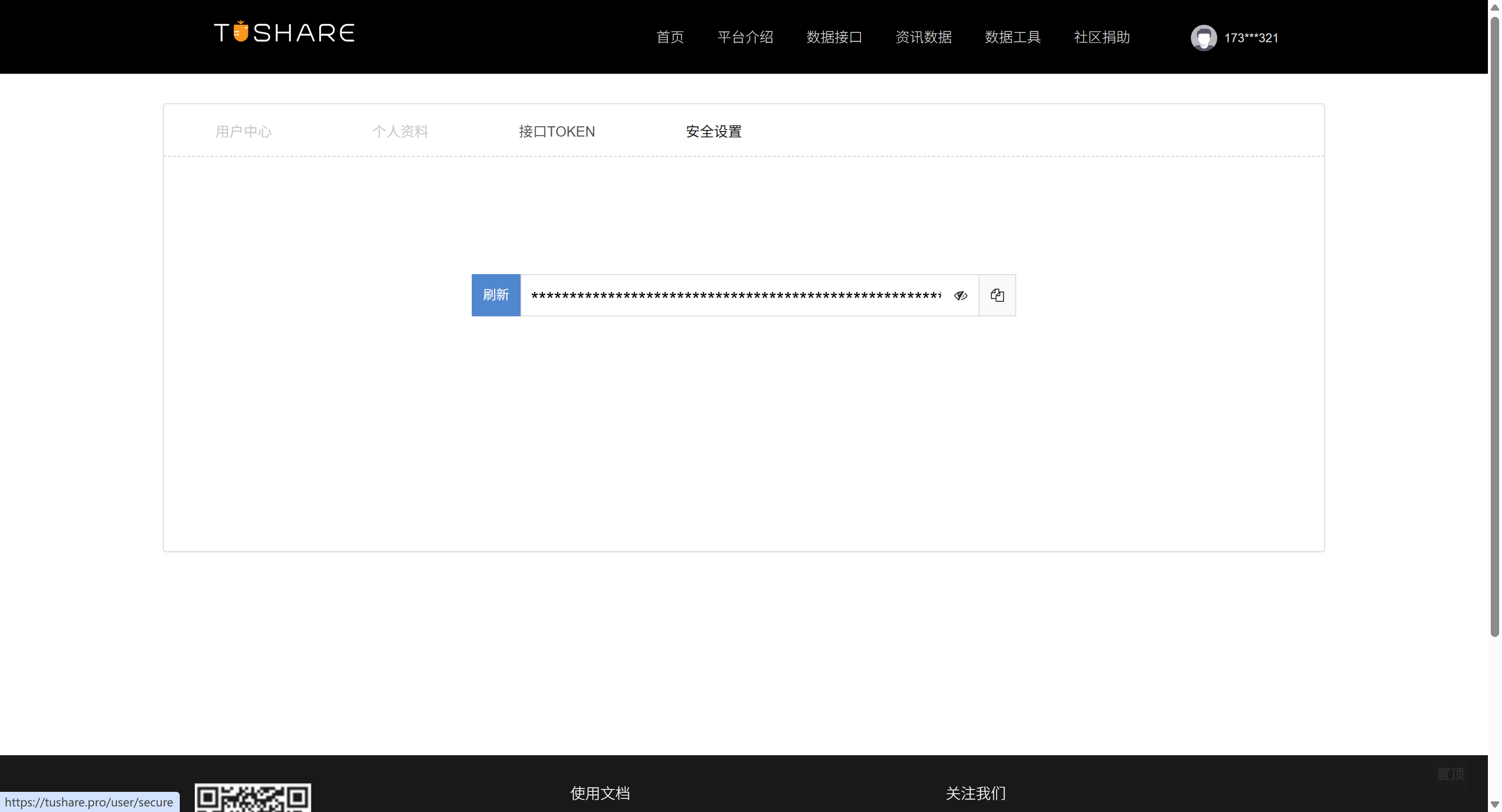Open the 数据接口 navigation menu
1502x812 pixels.
tap(834, 37)
